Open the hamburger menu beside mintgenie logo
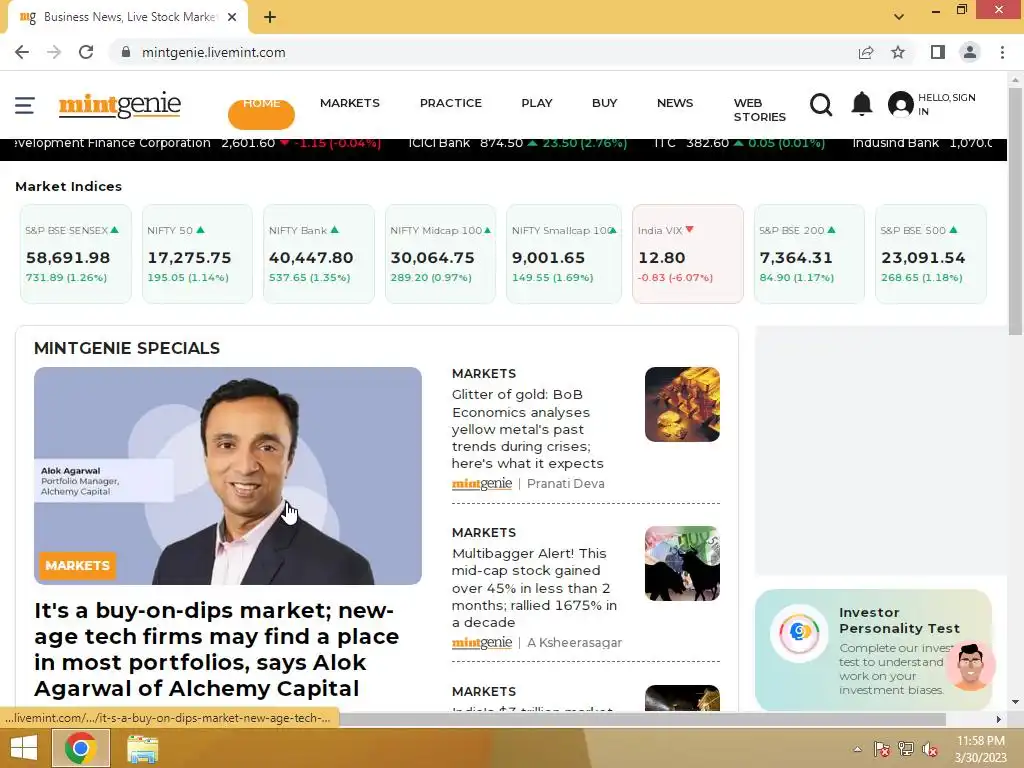Viewport: 1024px width, 768px height. pyautogui.click(x=25, y=105)
